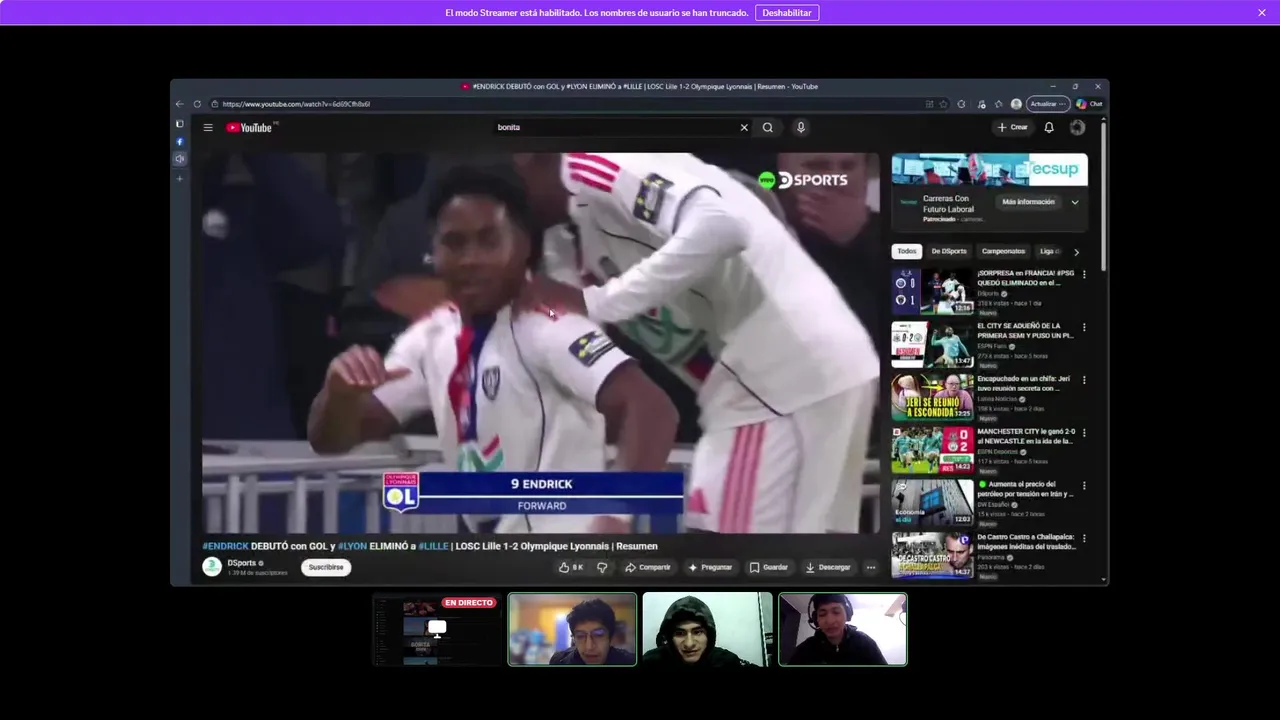Open 'Aumenta el precio del petróleo' title
The height and width of the screenshot is (720, 1280).
[x=1025, y=489]
